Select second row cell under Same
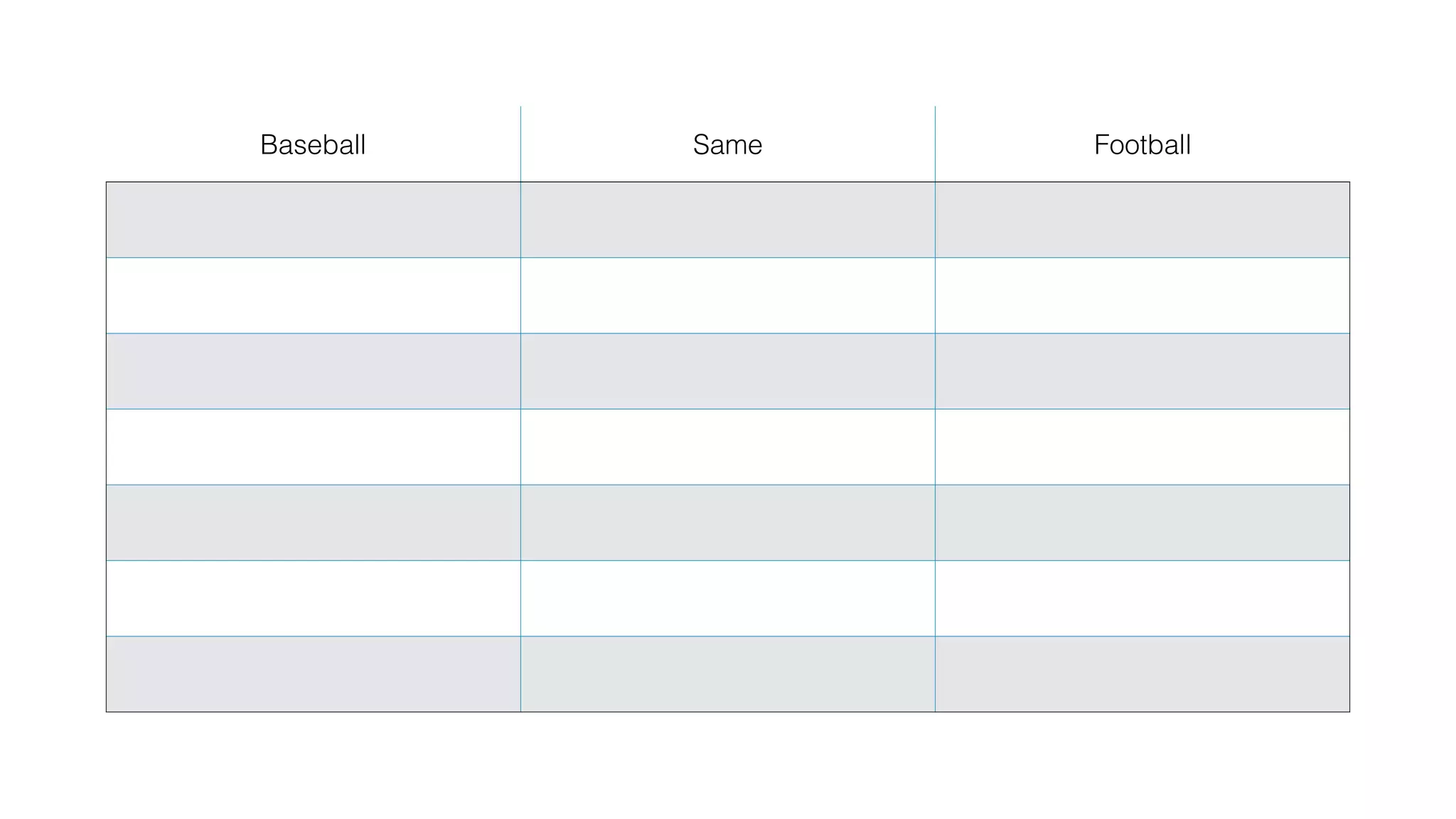 tap(727, 295)
